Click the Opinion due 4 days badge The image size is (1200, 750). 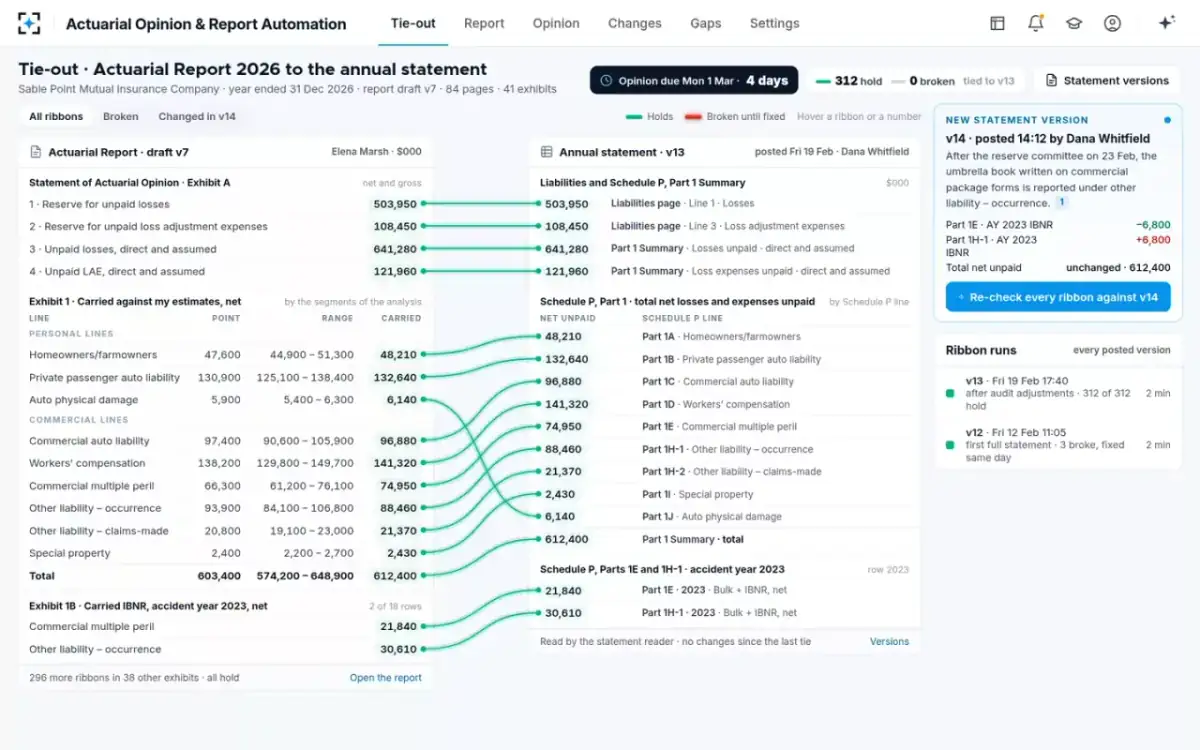click(x=694, y=81)
